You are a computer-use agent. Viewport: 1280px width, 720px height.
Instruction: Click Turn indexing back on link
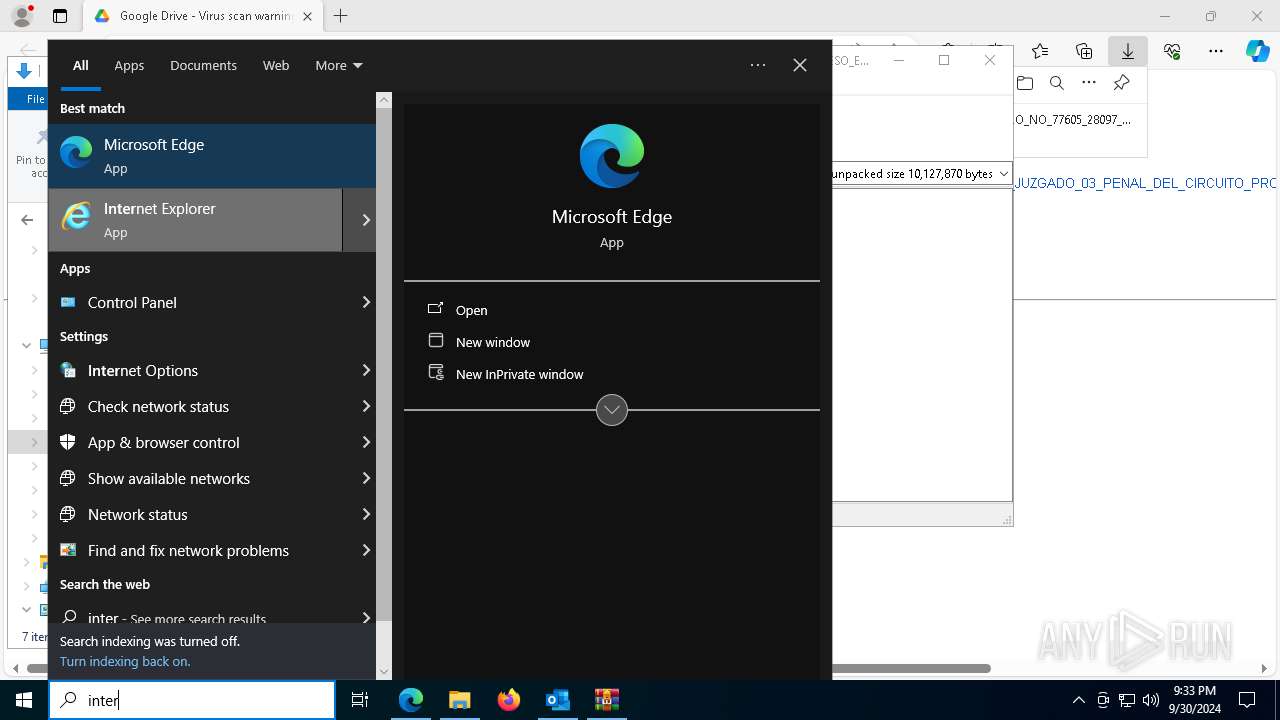pyautogui.click(x=125, y=661)
